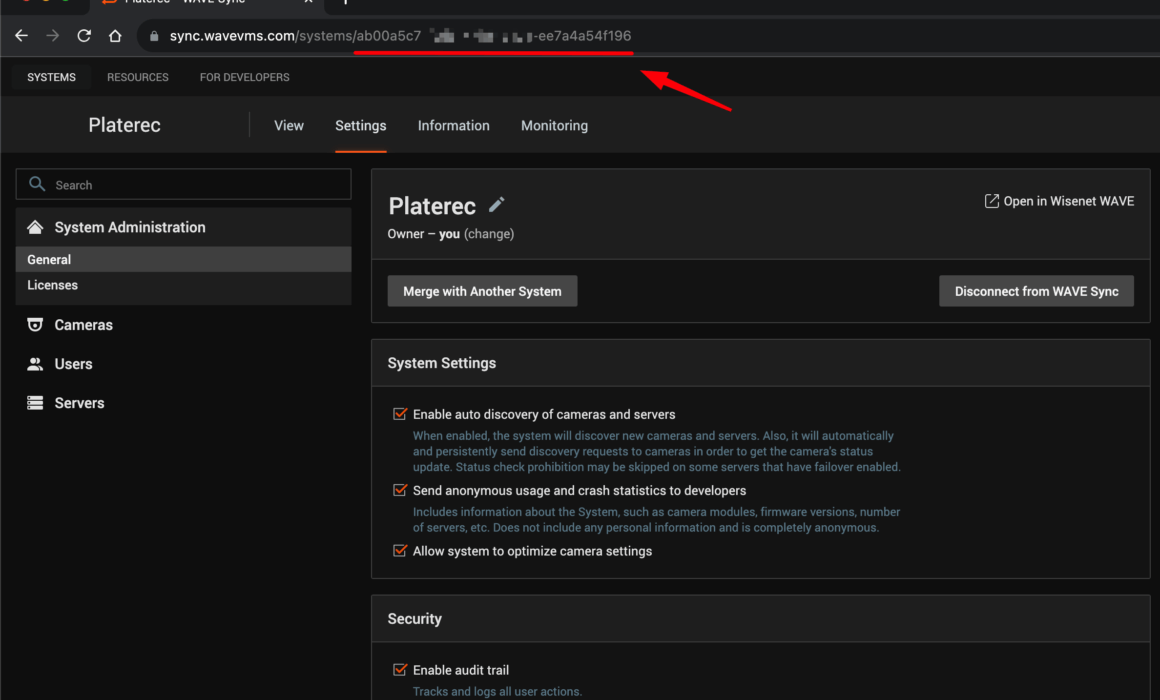Screen dimensions: 1160x700
Task: Click the Security section heading
Action: (414, 619)
